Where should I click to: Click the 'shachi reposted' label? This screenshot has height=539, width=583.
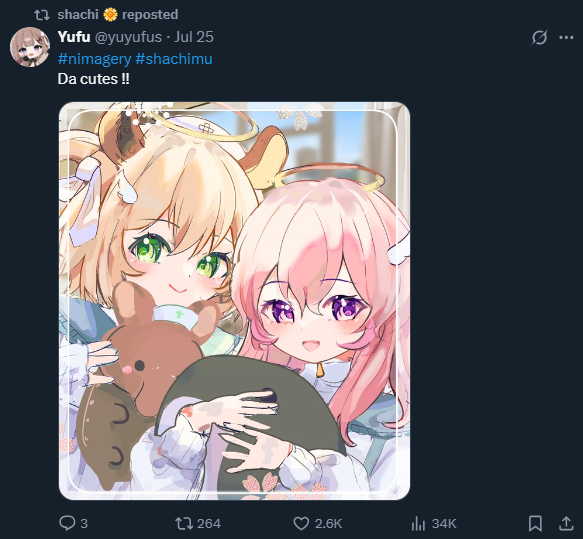coord(118,14)
